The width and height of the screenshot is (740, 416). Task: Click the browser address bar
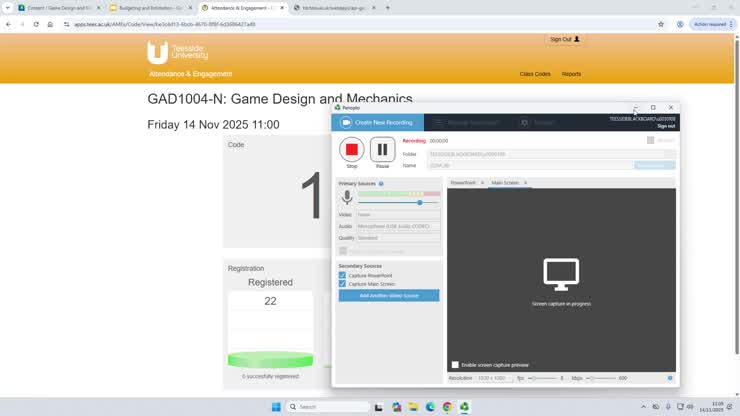pos(359,24)
